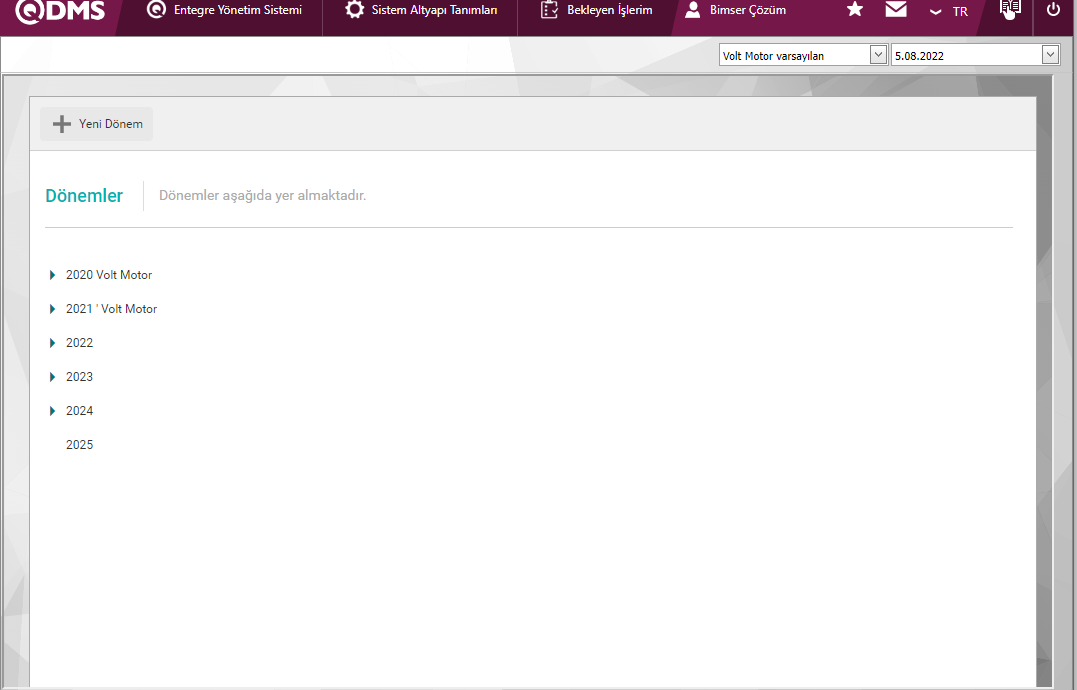Click the Dönemler heading
This screenshot has height=690, width=1077.
84,196
